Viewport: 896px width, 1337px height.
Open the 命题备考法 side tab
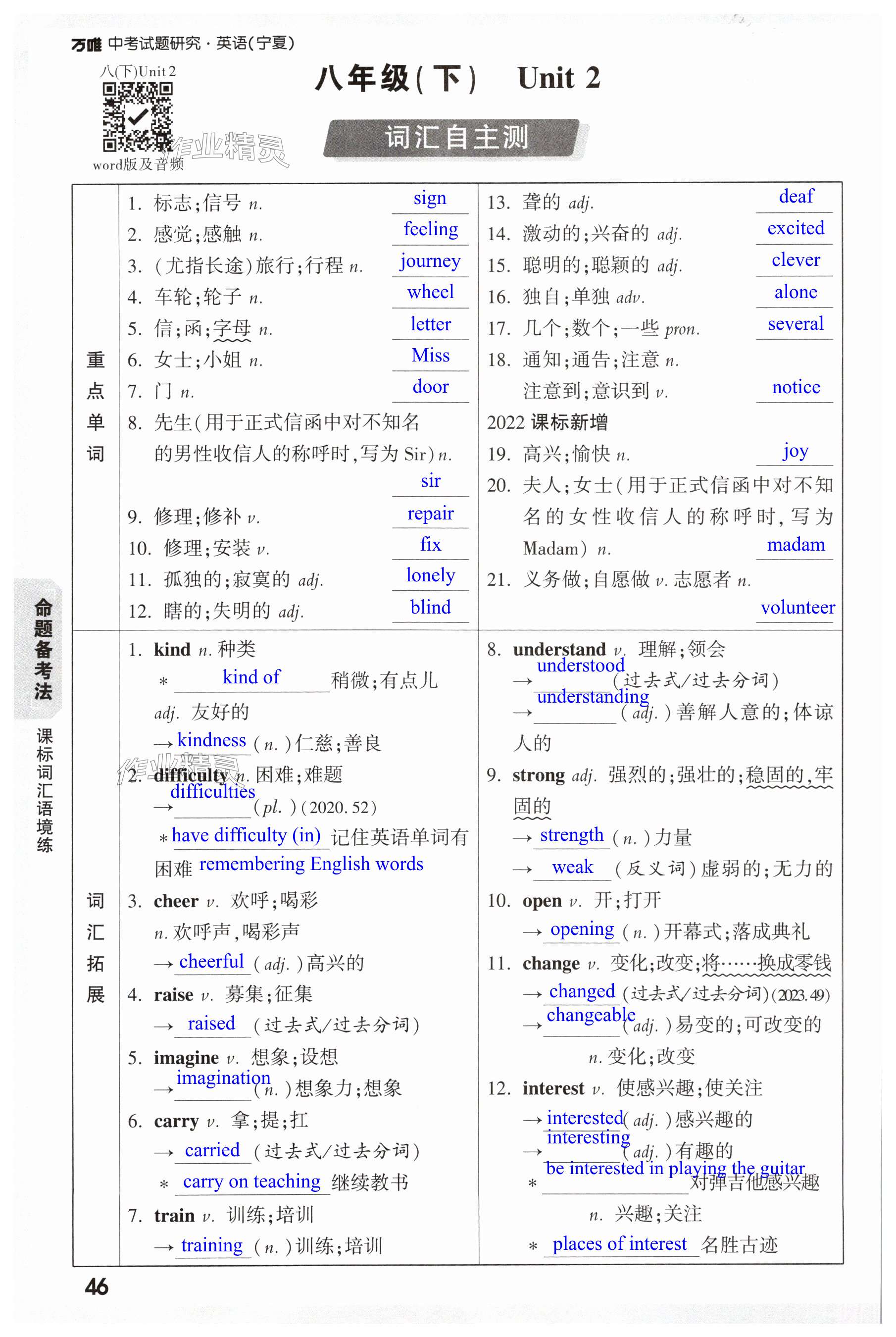click(x=42, y=649)
